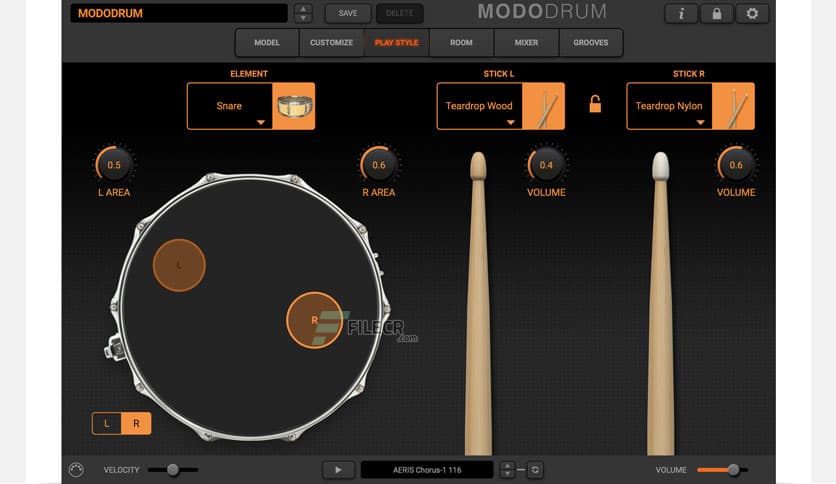Viewport: 836px width, 484px height.
Task: Click the DELETE button
Action: (399, 13)
